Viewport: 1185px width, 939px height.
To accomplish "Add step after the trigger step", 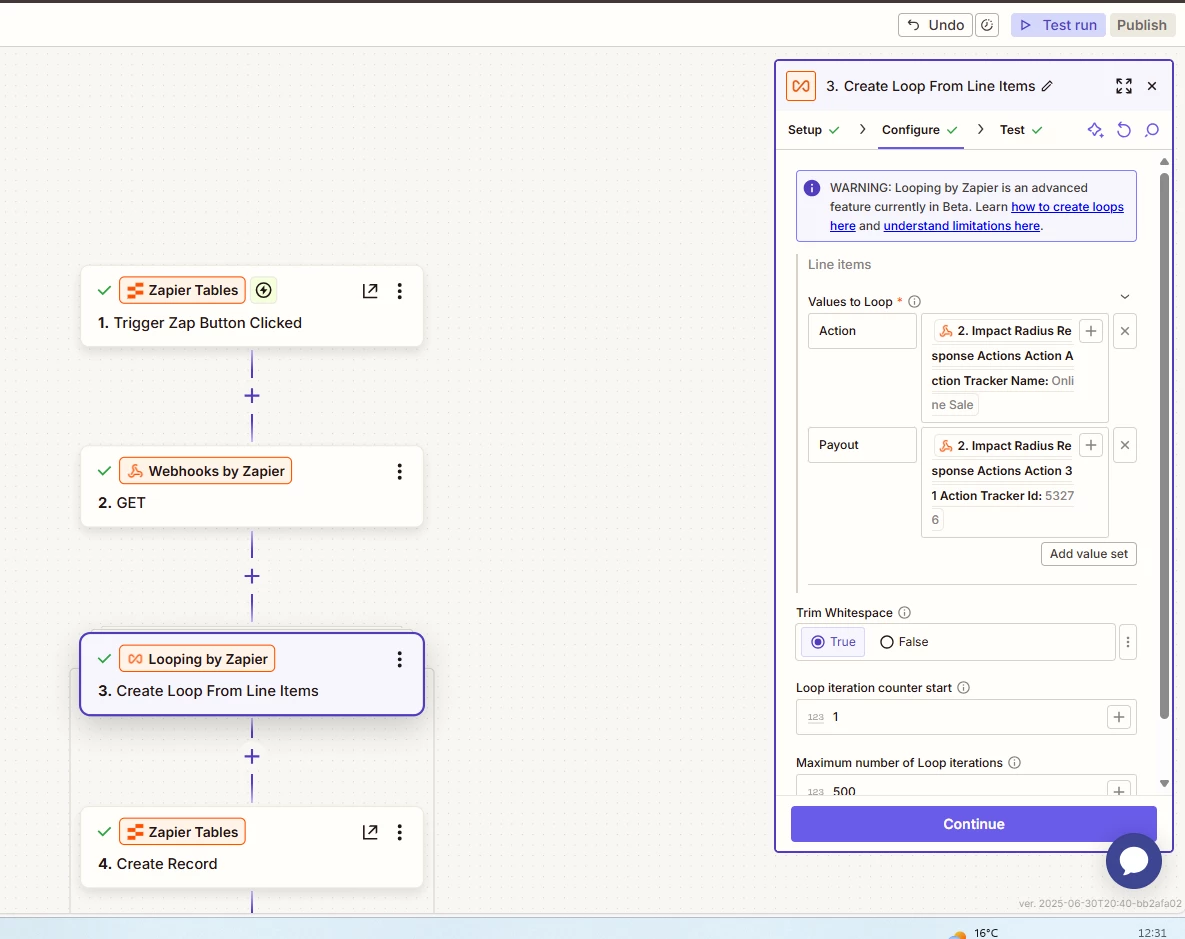I will (252, 396).
